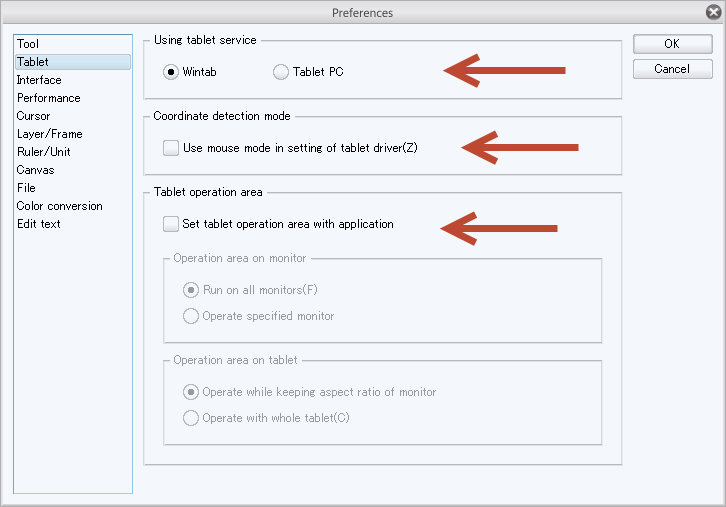726x507 pixels.
Task: Switch to Interface preferences
Action: point(39,80)
